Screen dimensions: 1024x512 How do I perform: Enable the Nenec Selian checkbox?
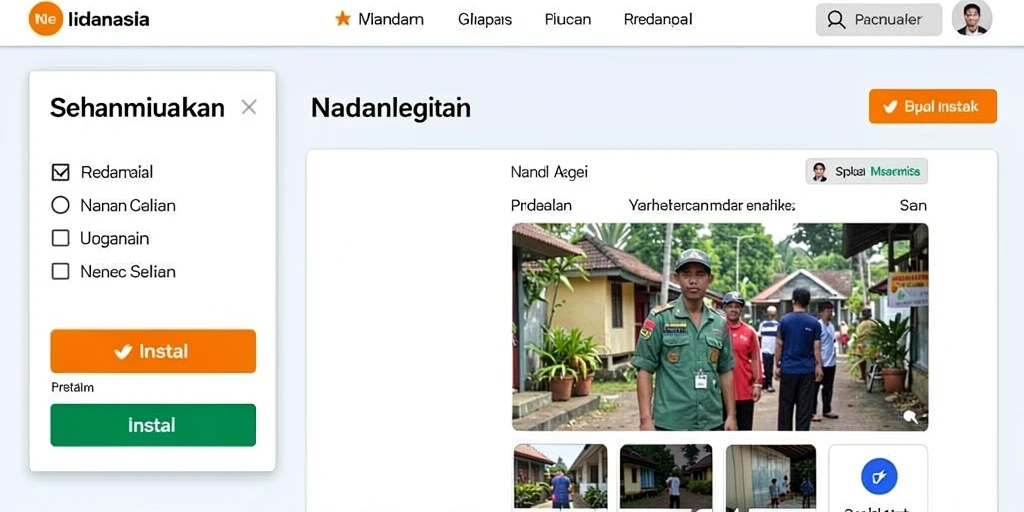point(60,271)
